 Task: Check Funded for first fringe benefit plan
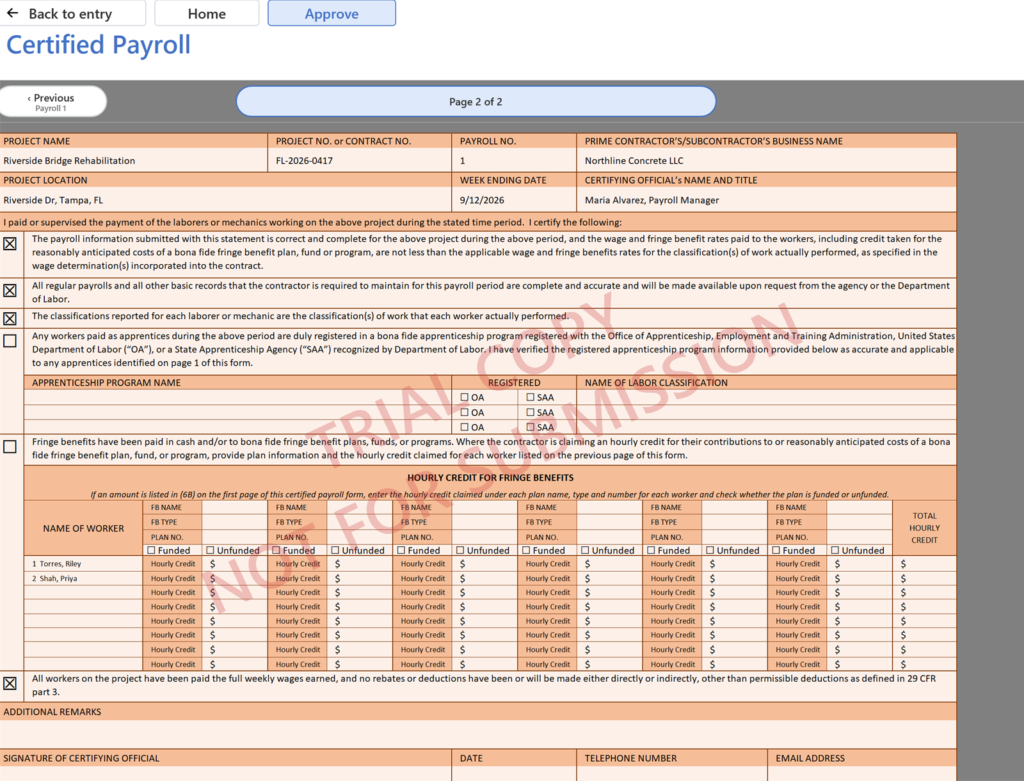point(152,550)
